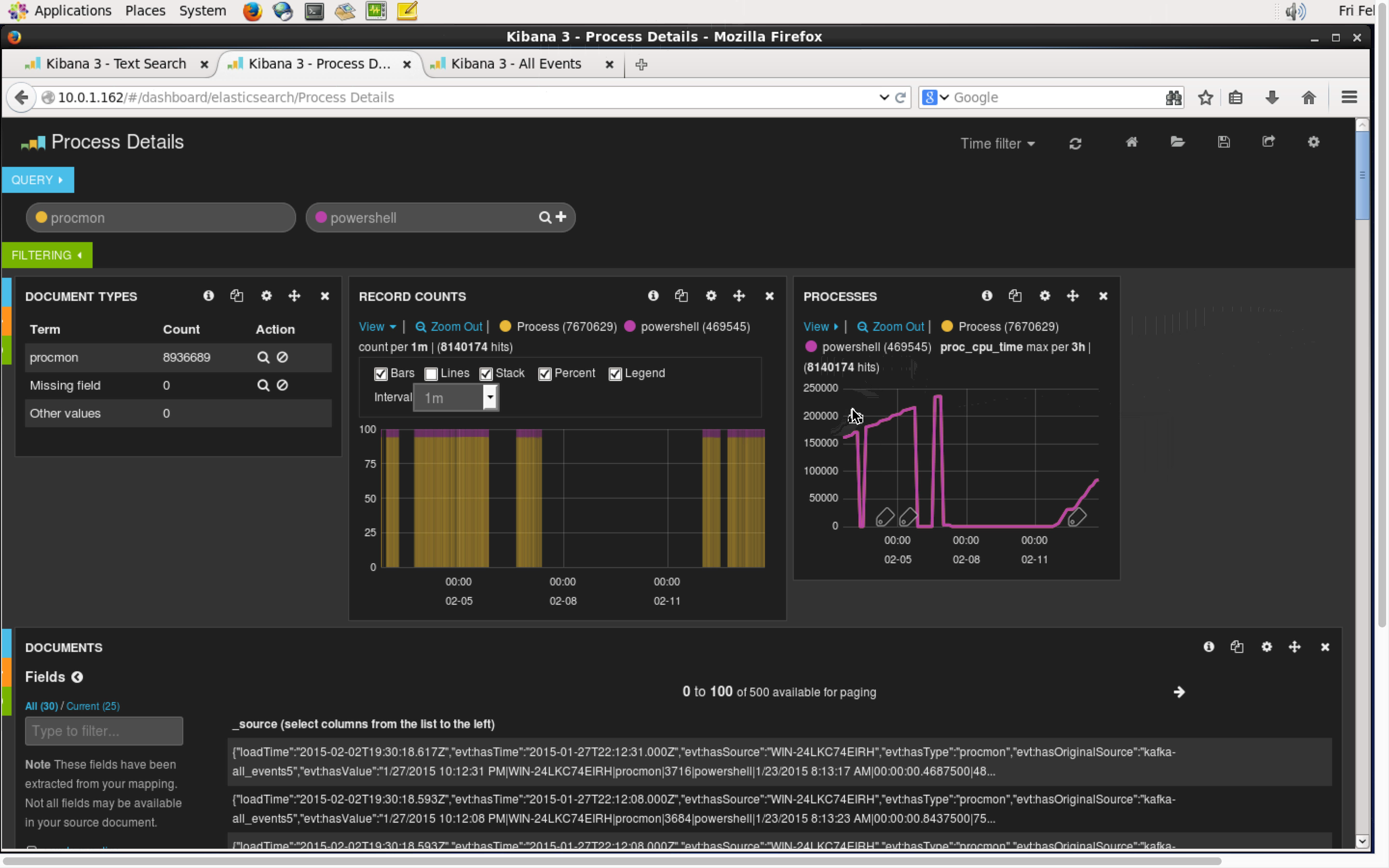The height and width of the screenshot is (868, 1389).
Task: Save dashboard with the floppy icon
Action: point(1223,142)
